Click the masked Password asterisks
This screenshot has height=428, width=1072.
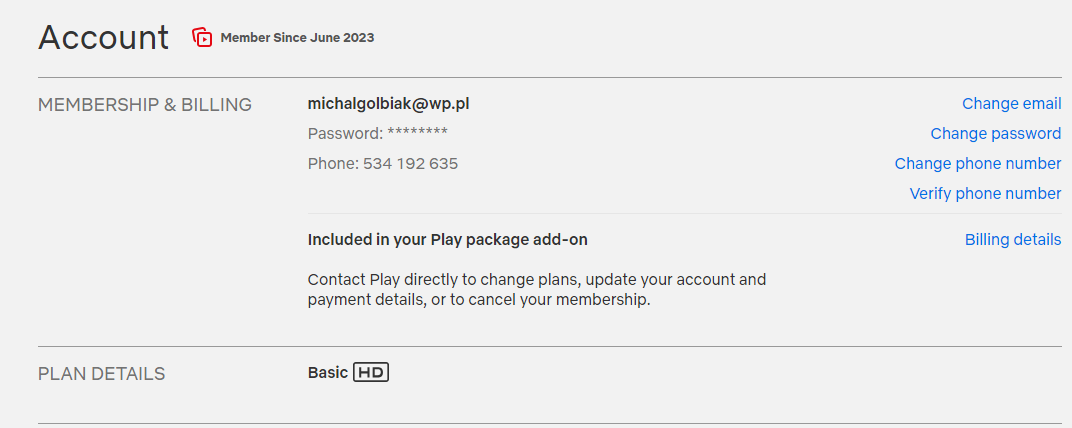tap(417, 133)
